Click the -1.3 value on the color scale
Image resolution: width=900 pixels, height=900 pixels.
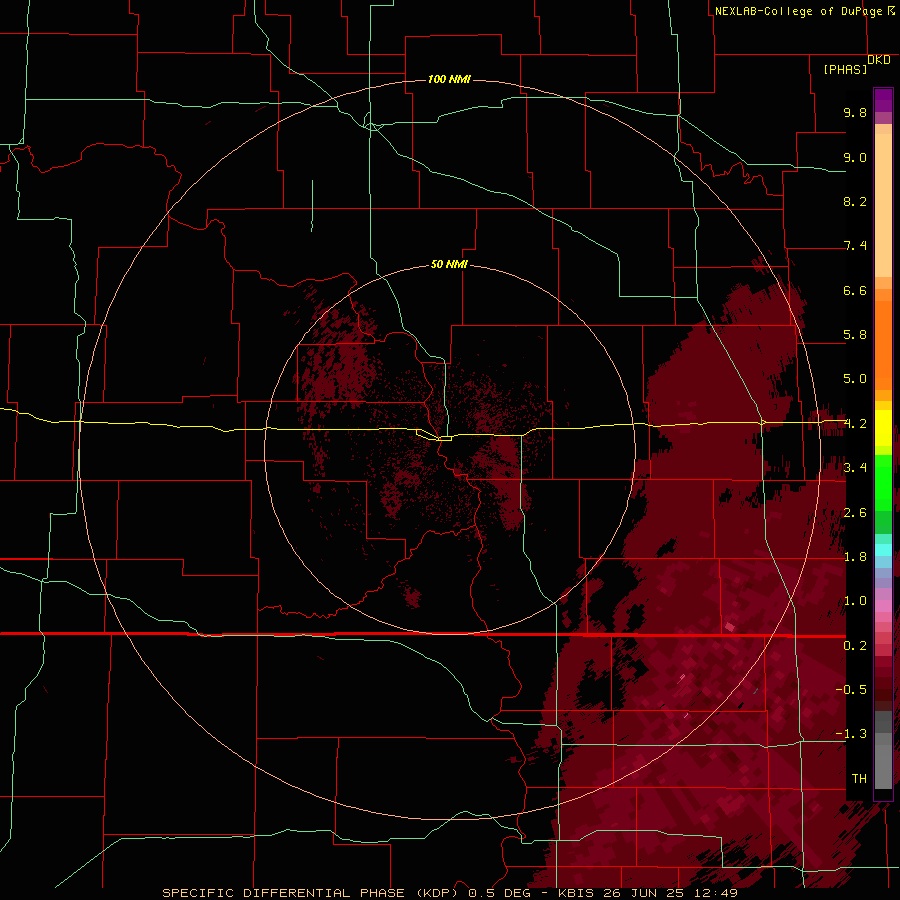[x=851, y=734]
